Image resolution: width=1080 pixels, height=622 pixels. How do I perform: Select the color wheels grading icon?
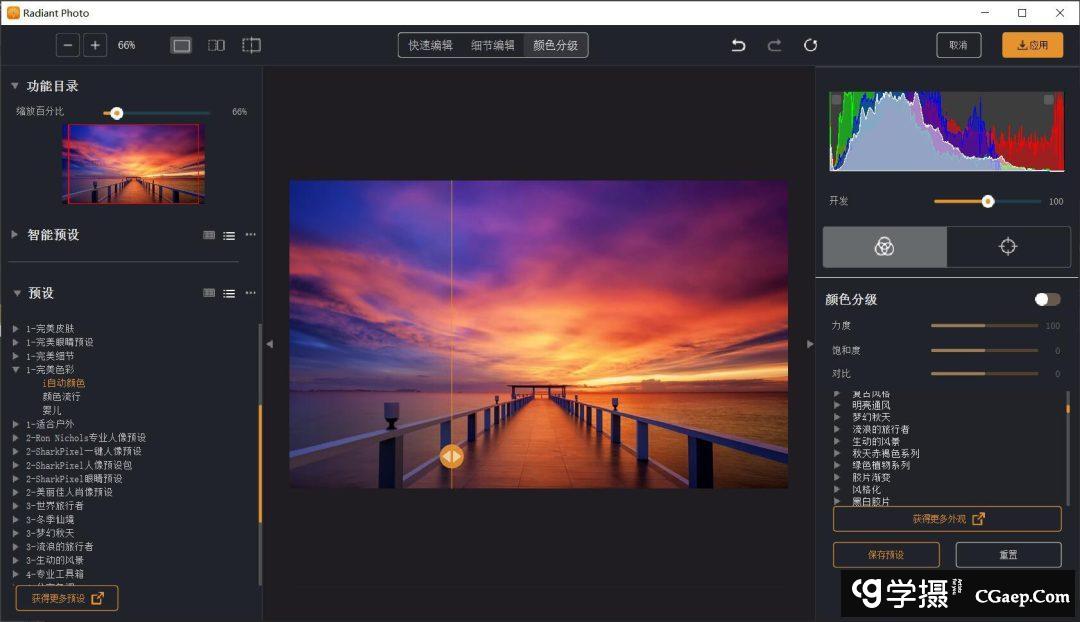(x=884, y=247)
